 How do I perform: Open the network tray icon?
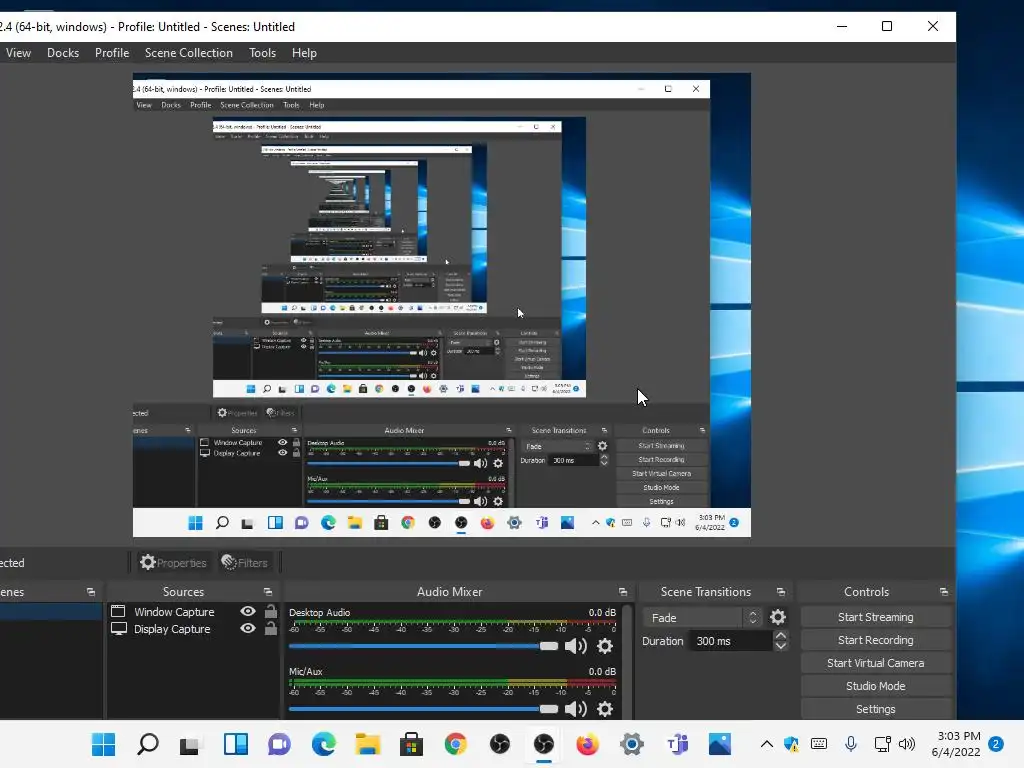(x=882, y=744)
